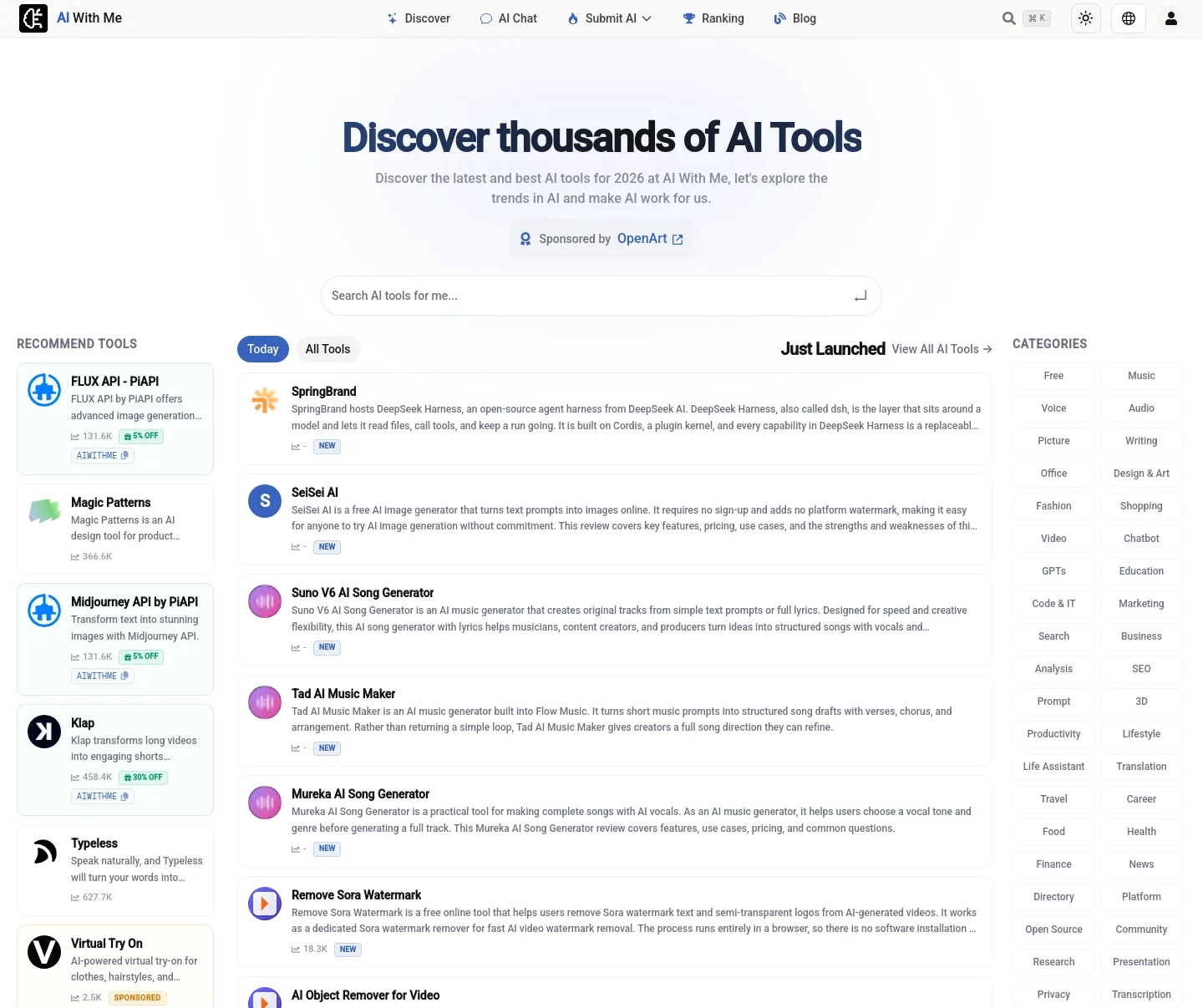Open the Ranking page
Screen dimensions: 1203x1008
[x=713, y=18]
